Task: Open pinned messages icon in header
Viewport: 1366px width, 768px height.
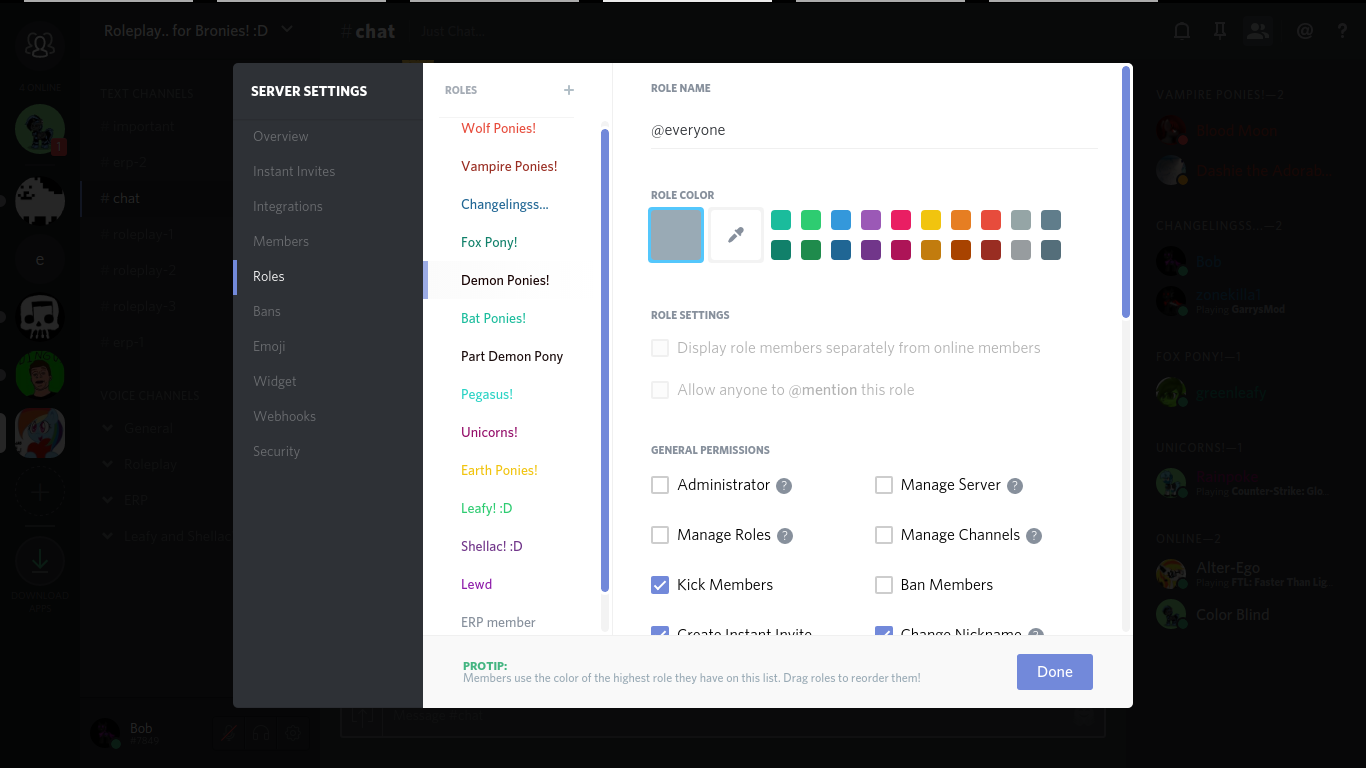Action: [x=1219, y=31]
